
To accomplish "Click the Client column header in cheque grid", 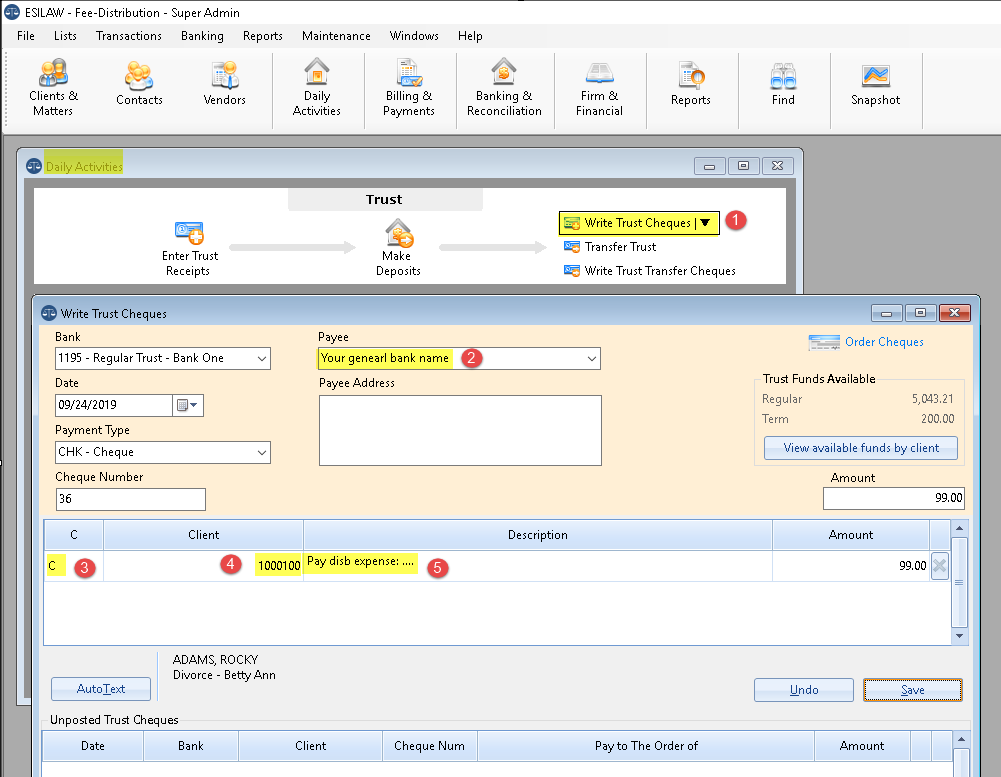I will [x=203, y=535].
